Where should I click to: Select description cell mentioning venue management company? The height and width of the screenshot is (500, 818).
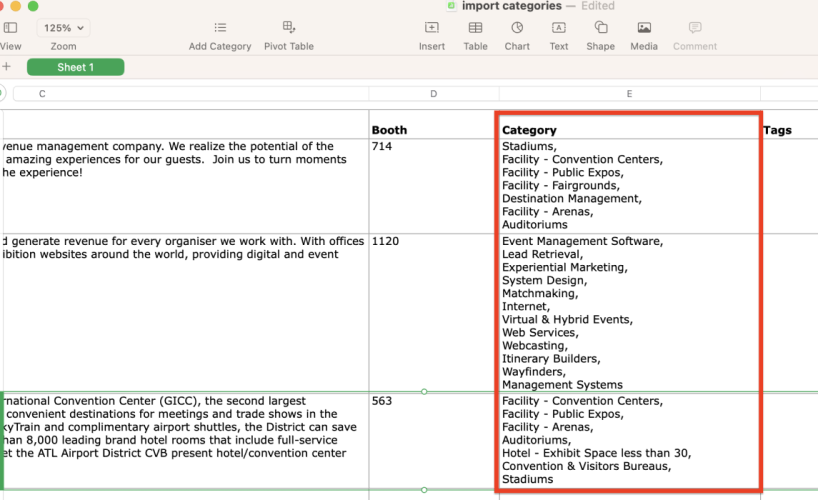pyautogui.click(x=185, y=186)
